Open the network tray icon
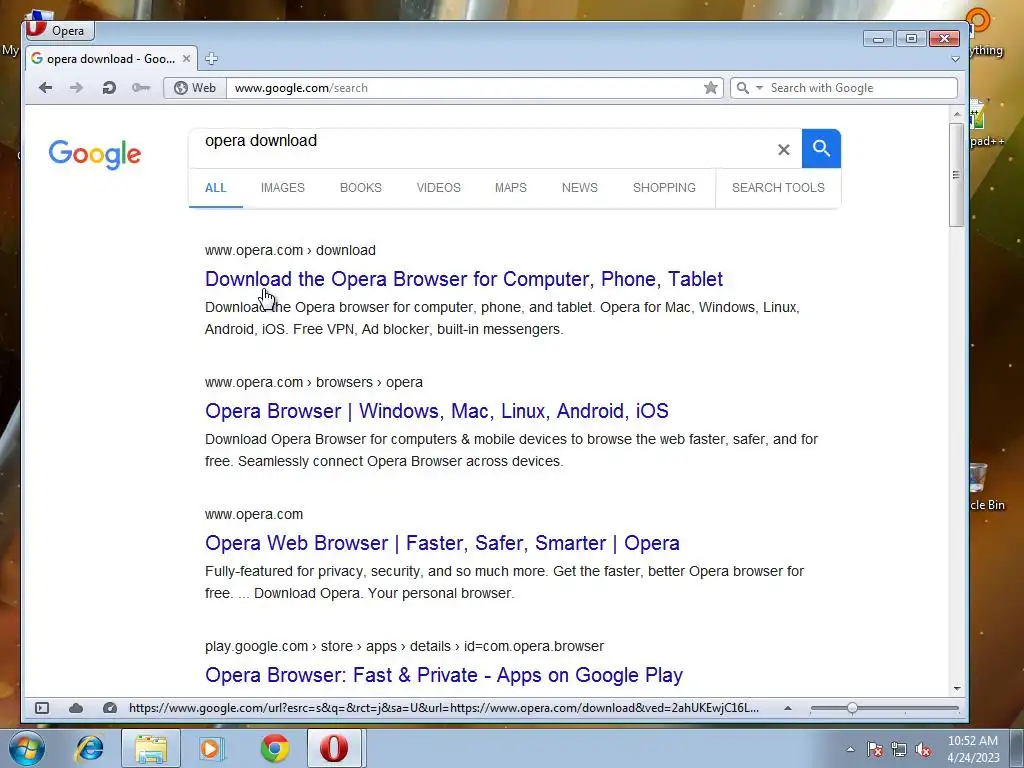 tap(899, 749)
